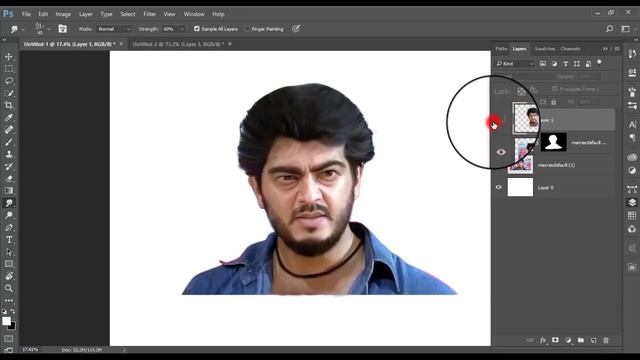
Task: Select the Dodge tool
Action: 9,215
